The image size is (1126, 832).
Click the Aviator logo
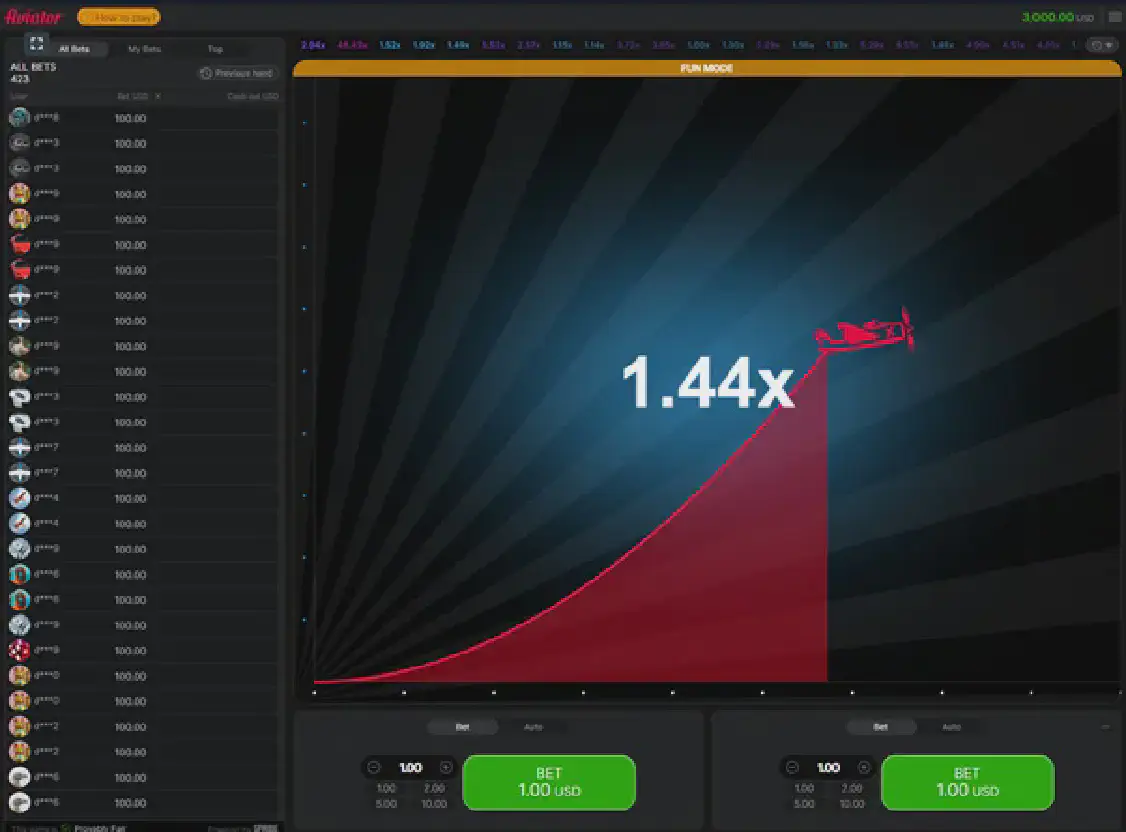(x=34, y=17)
